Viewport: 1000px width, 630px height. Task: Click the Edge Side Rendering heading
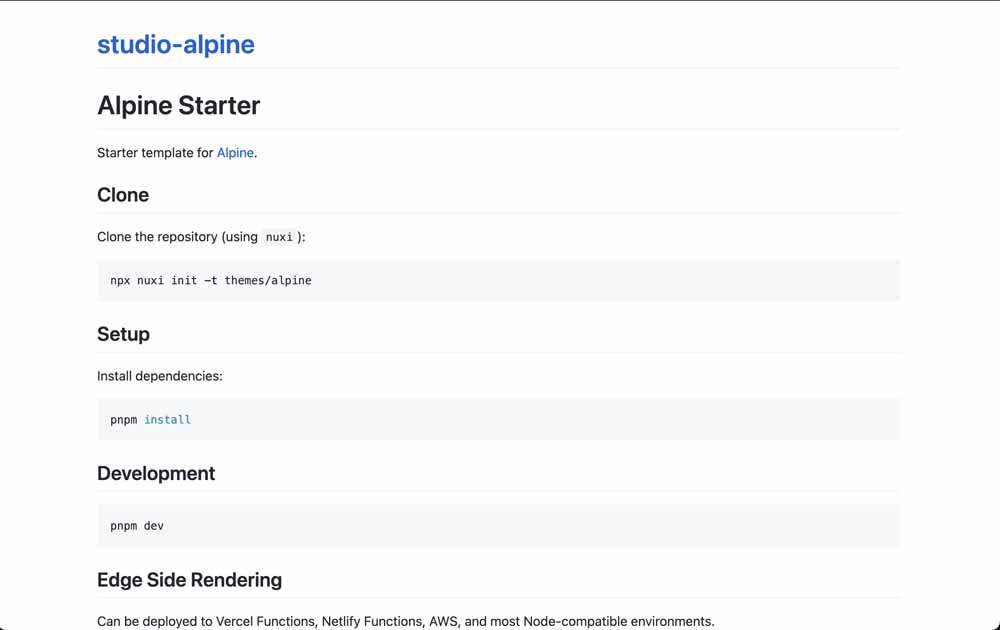coord(189,580)
